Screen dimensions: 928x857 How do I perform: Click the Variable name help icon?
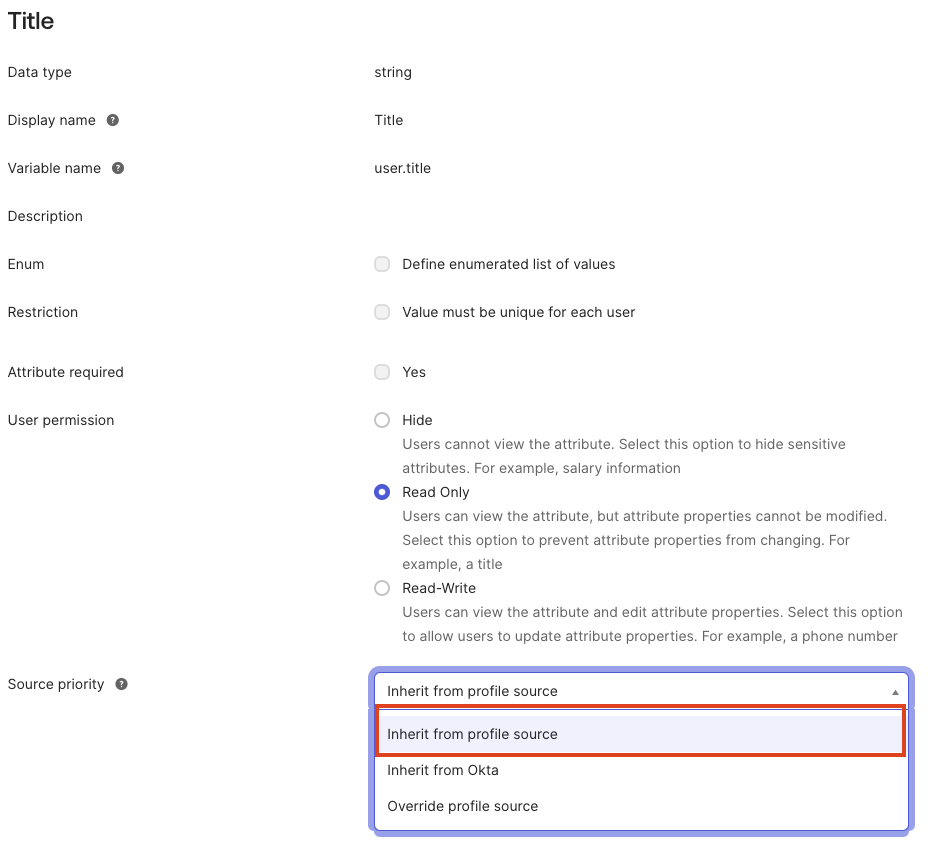pos(119,168)
